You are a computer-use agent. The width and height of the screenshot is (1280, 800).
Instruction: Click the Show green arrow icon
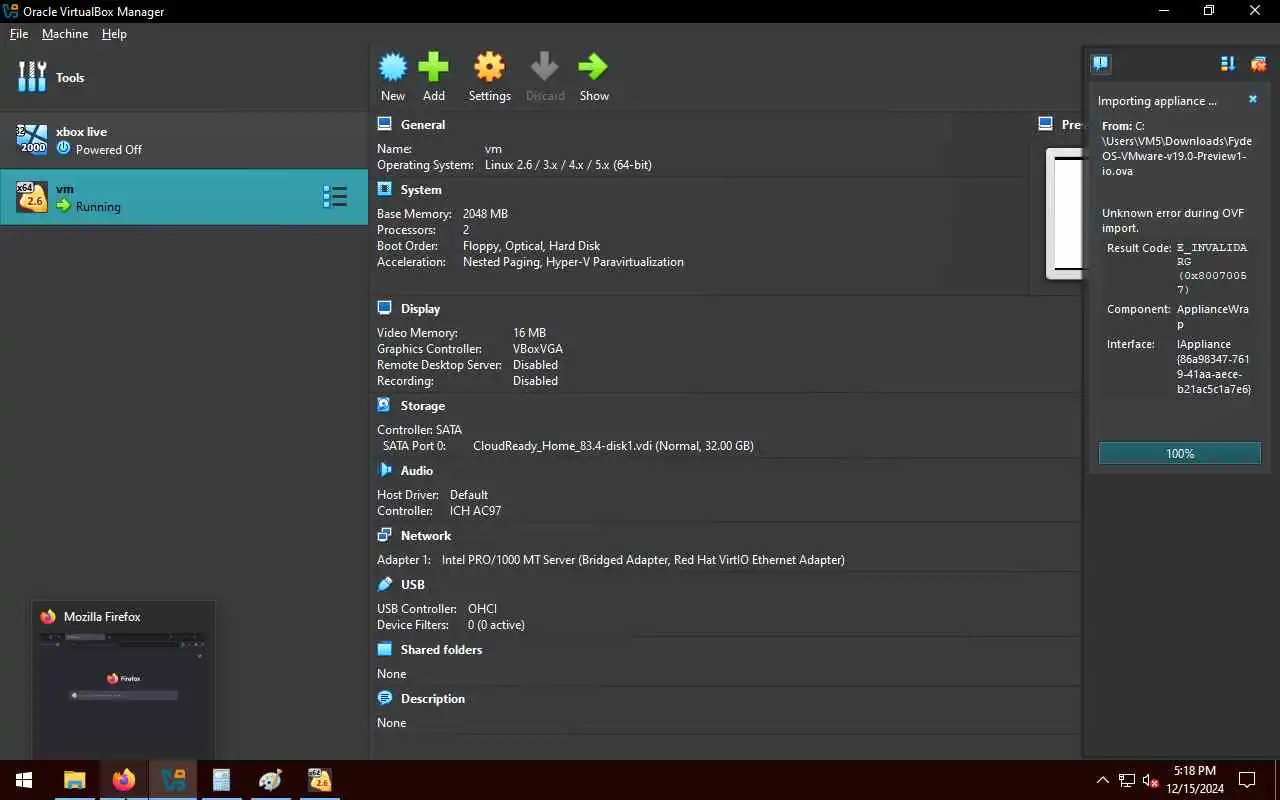[593, 67]
